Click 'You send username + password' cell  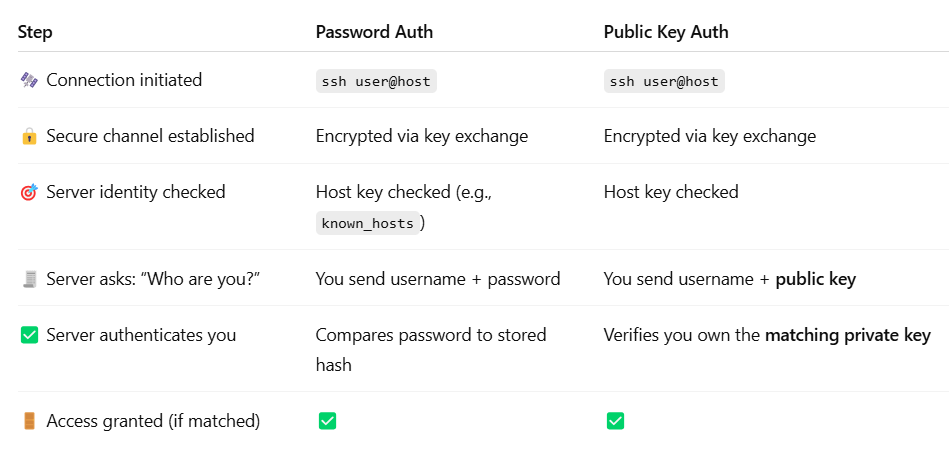click(x=438, y=279)
